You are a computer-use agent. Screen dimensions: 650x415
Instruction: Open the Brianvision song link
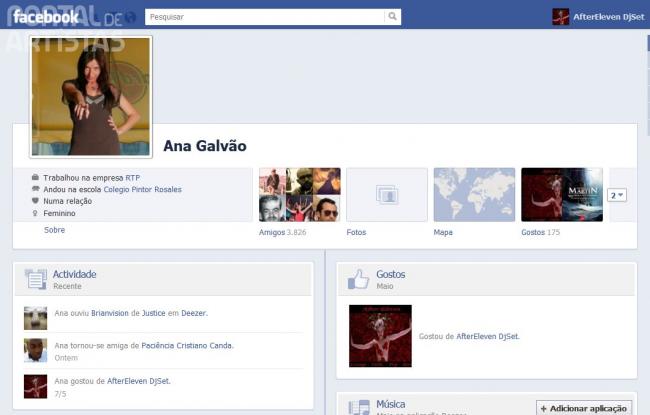(x=110, y=313)
